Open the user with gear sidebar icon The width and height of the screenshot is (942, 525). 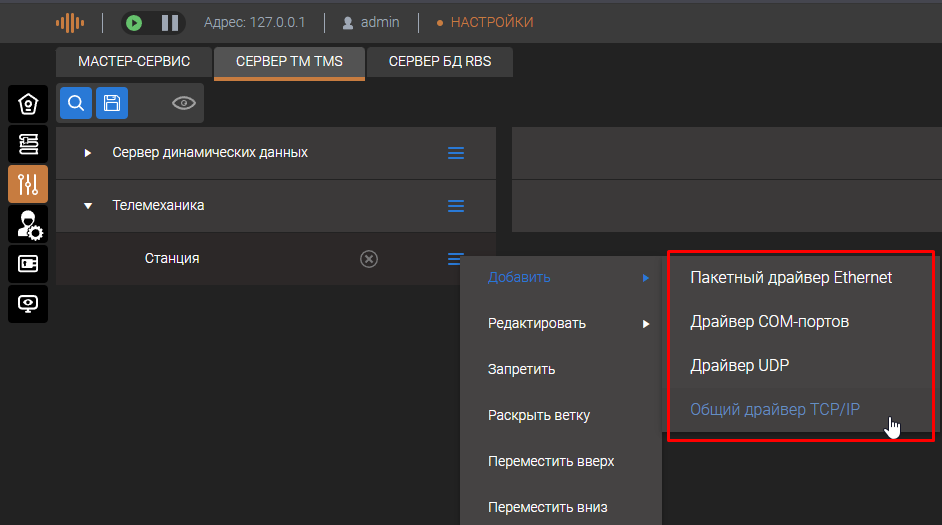(27, 224)
